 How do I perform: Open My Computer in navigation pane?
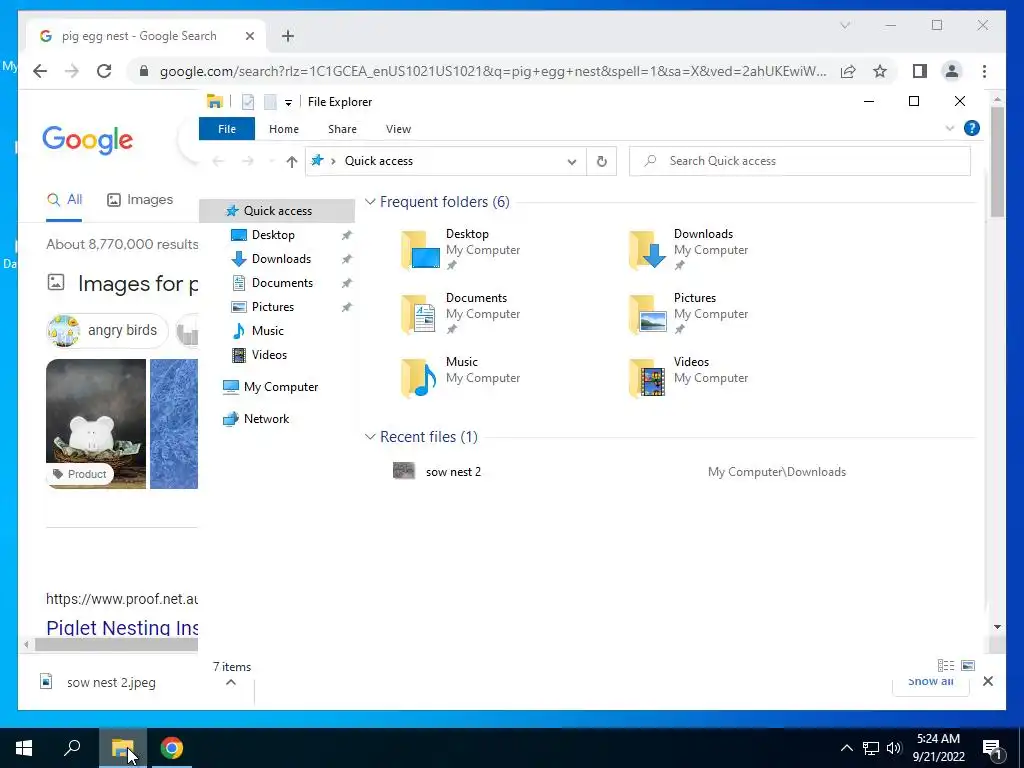280,387
